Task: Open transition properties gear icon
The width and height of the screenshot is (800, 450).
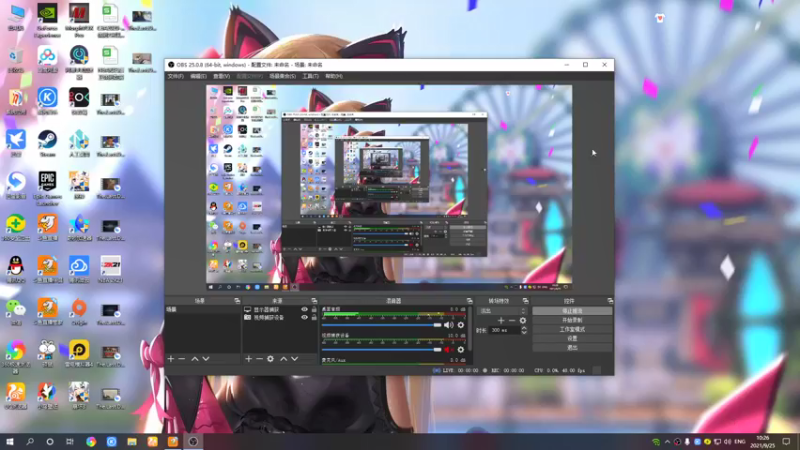Action: (x=522, y=320)
